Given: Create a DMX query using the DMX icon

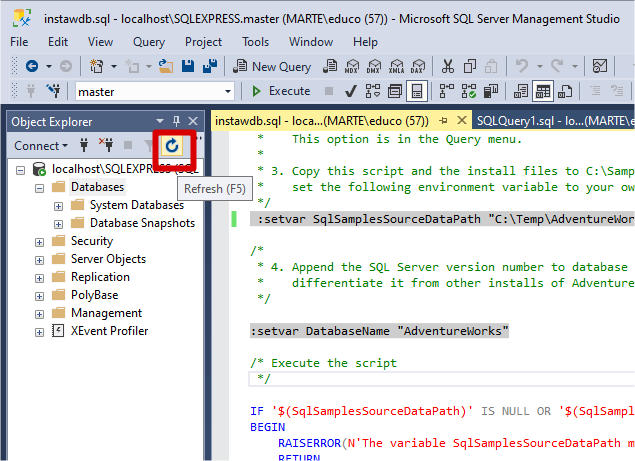Looking at the screenshot, I should click(374, 66).
